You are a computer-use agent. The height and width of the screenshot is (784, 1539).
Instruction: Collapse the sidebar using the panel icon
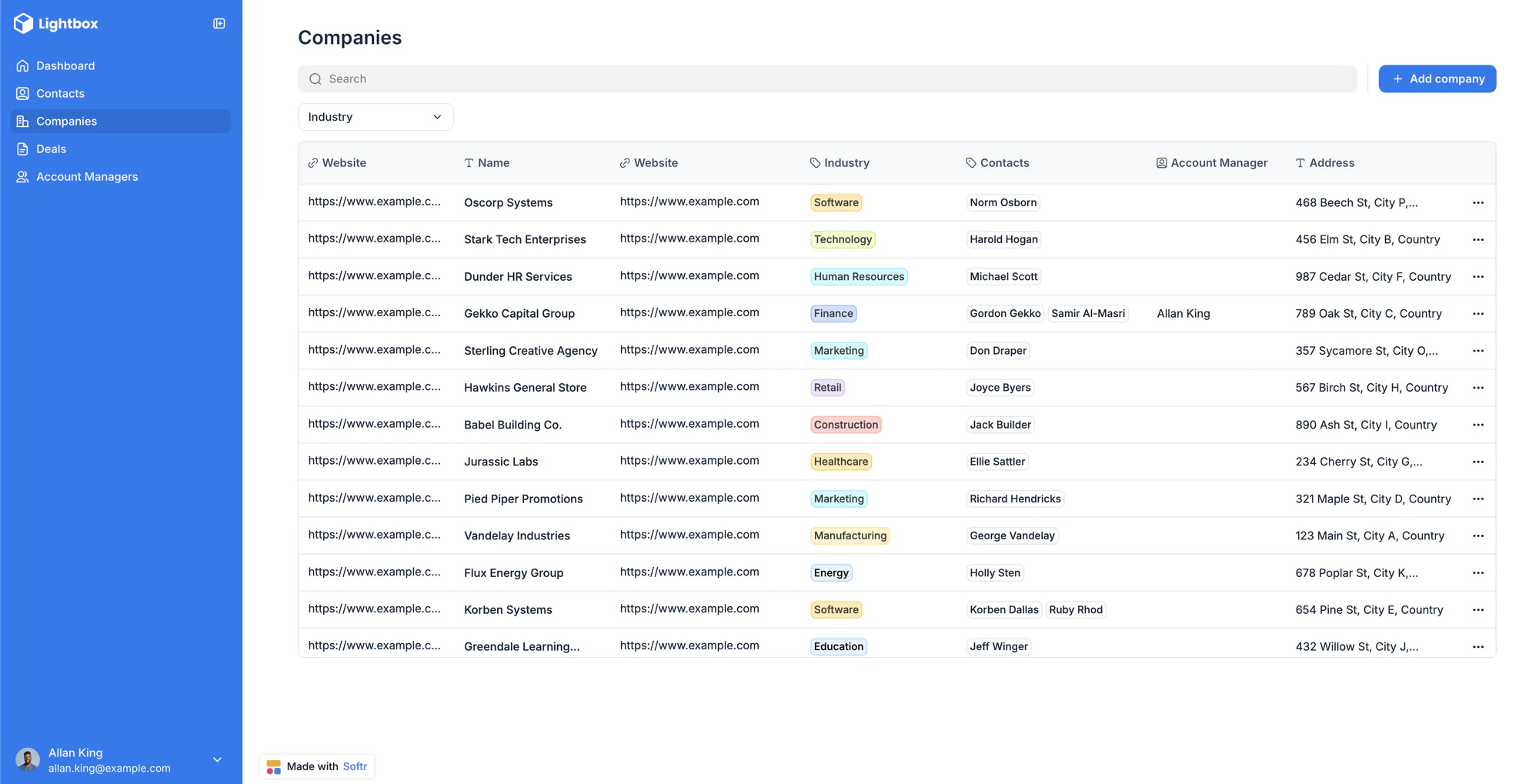219,24
